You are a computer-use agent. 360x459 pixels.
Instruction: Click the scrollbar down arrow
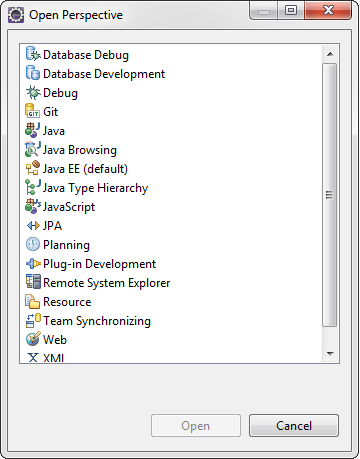click(x=330, y=354)
